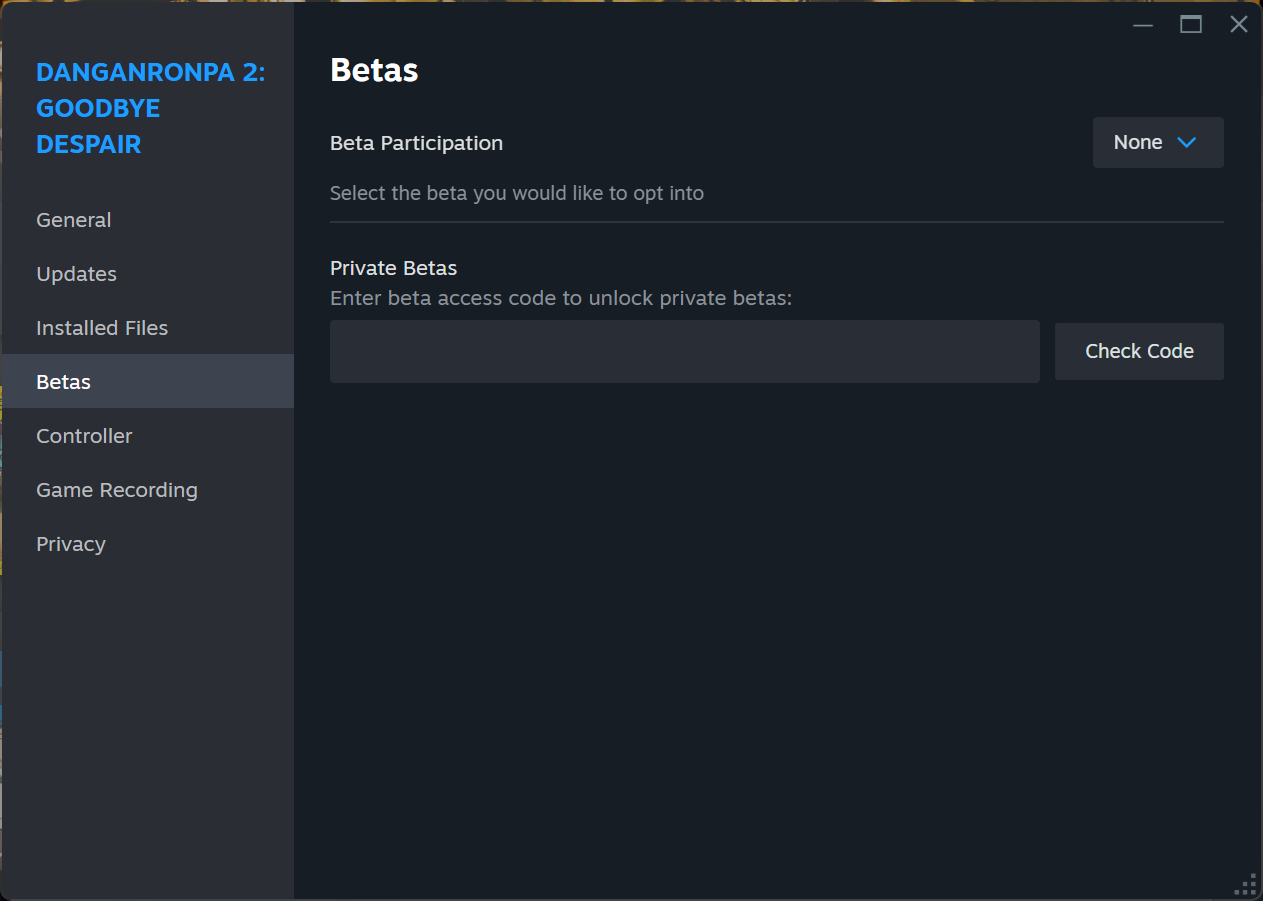Image resolution: width=1263 pixels, height=901 pixels.
Task: Close the properties window
Action: tap(1239, 25)
